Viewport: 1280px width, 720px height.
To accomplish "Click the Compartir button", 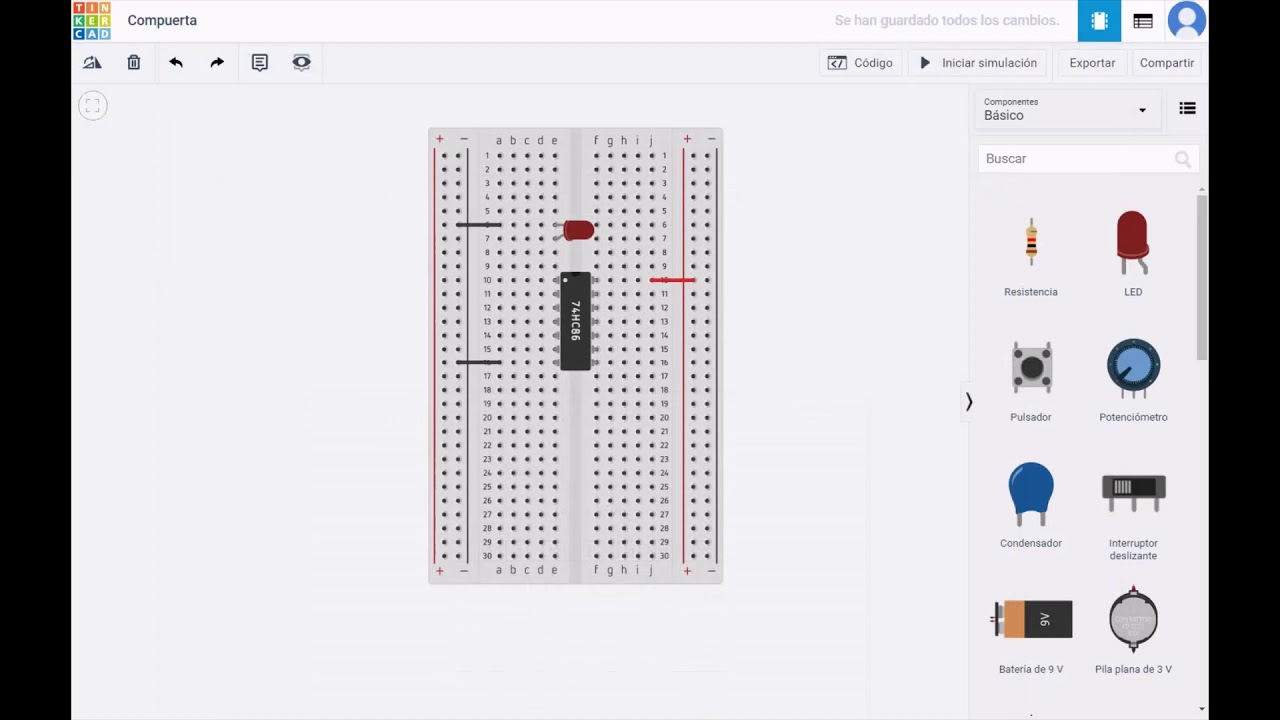I will 1167,62.
